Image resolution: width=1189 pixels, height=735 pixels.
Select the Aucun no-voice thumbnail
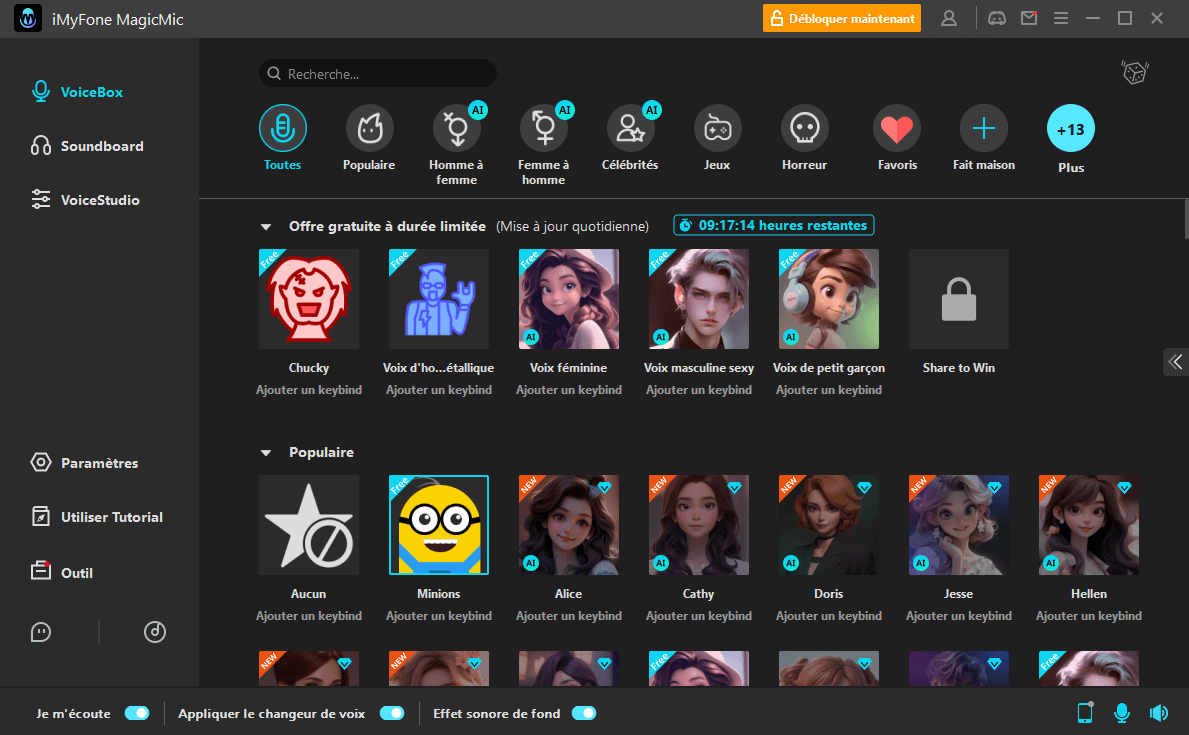309,525
